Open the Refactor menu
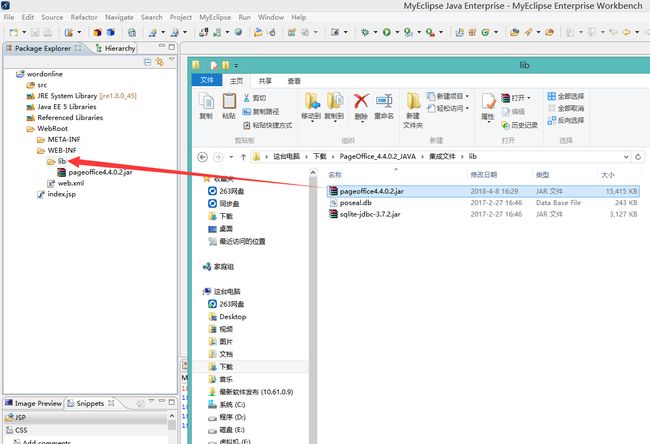 (84, 17)
